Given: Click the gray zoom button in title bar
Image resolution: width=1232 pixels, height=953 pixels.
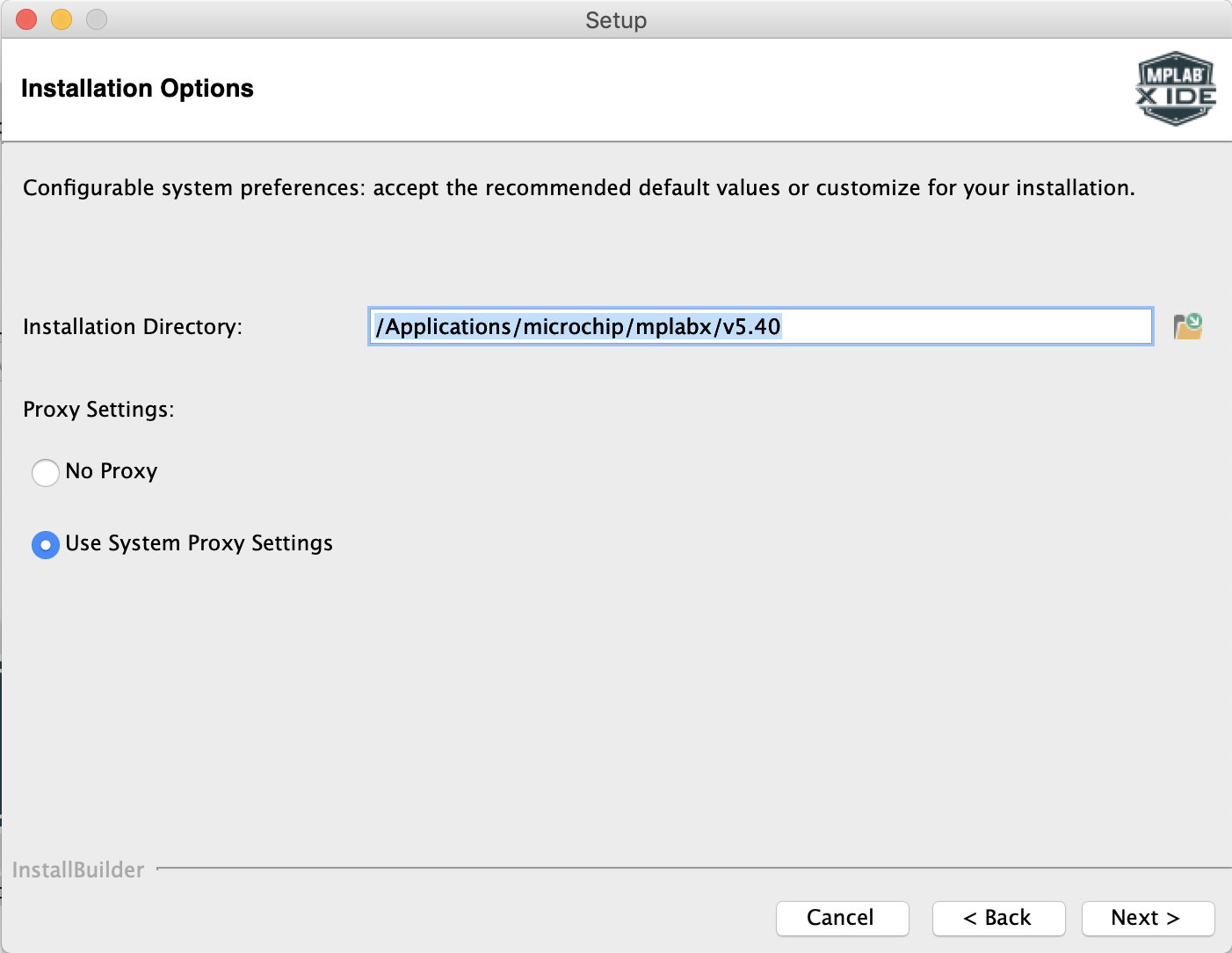Looking at the screenshot, I should pos(97,19).
